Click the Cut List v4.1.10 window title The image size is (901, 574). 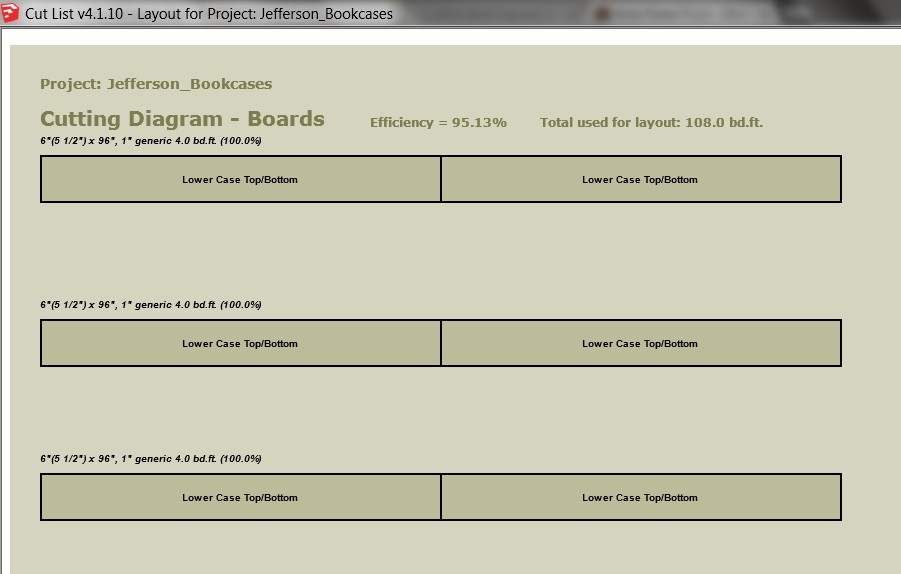click(210, 14)
